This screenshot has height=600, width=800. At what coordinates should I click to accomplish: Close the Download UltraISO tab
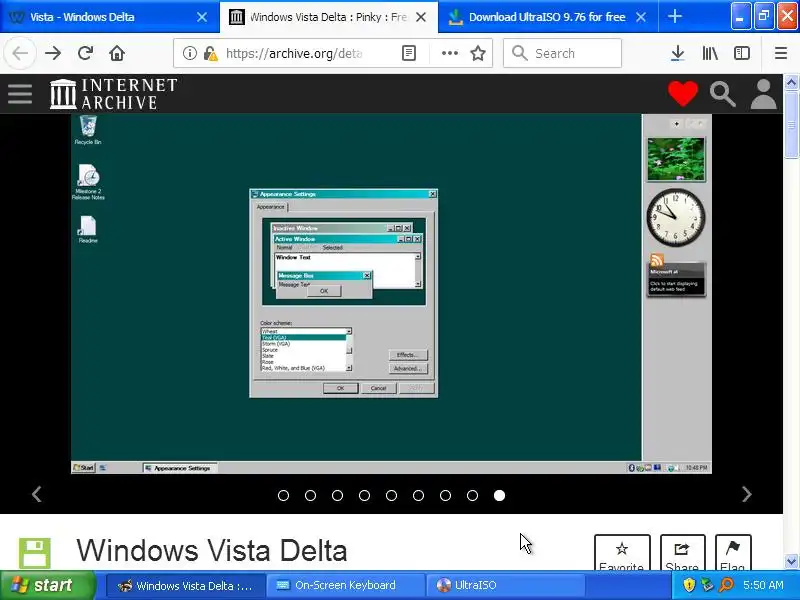click(x=641, y=17)
